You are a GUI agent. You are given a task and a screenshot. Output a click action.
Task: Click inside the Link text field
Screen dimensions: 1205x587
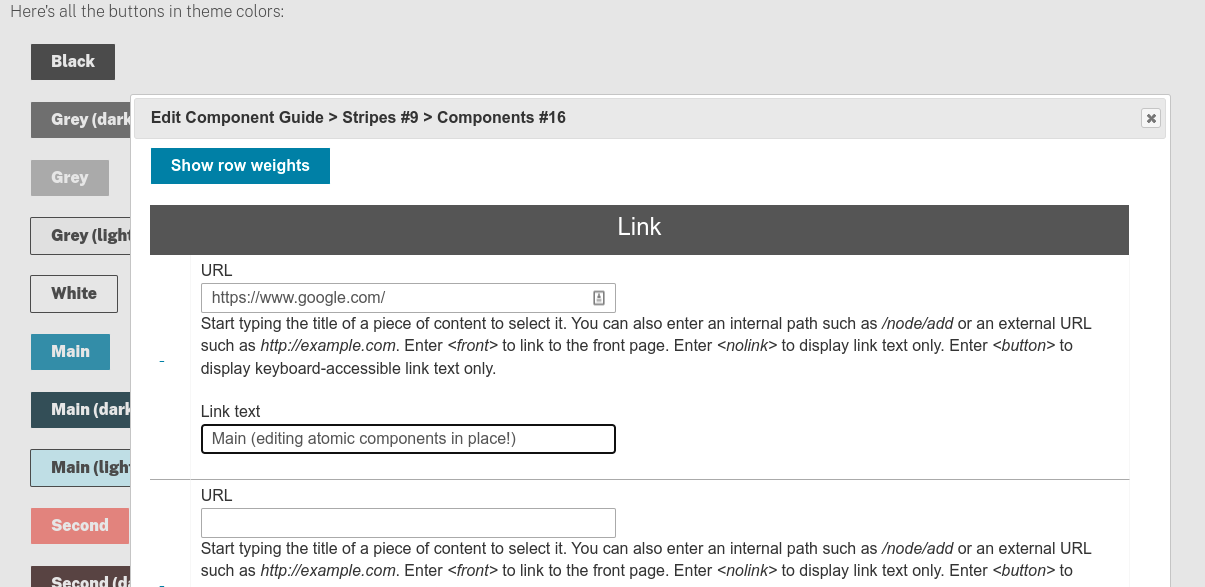(408, 438)
